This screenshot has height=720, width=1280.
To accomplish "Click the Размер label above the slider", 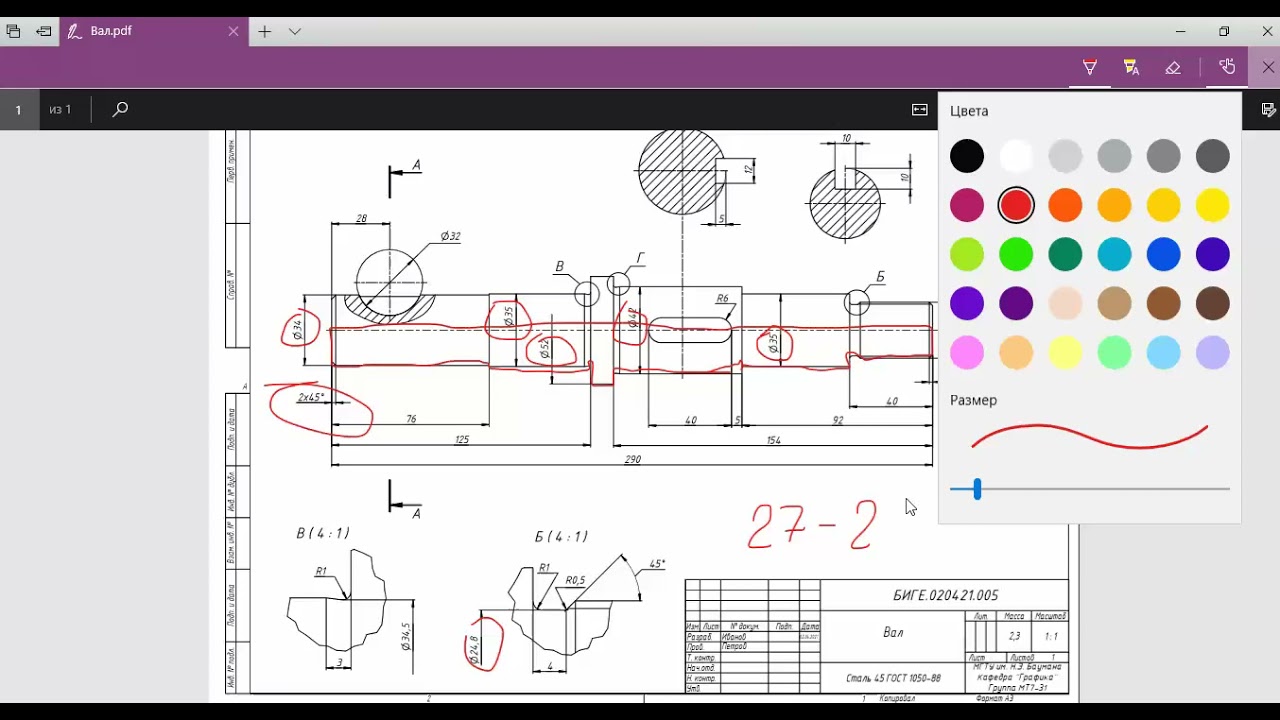I will click(973, 400).
